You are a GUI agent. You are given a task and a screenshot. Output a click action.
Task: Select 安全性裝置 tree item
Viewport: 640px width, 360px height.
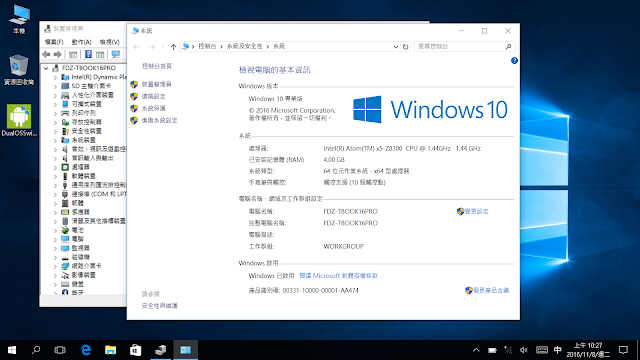tap(86, 131)
